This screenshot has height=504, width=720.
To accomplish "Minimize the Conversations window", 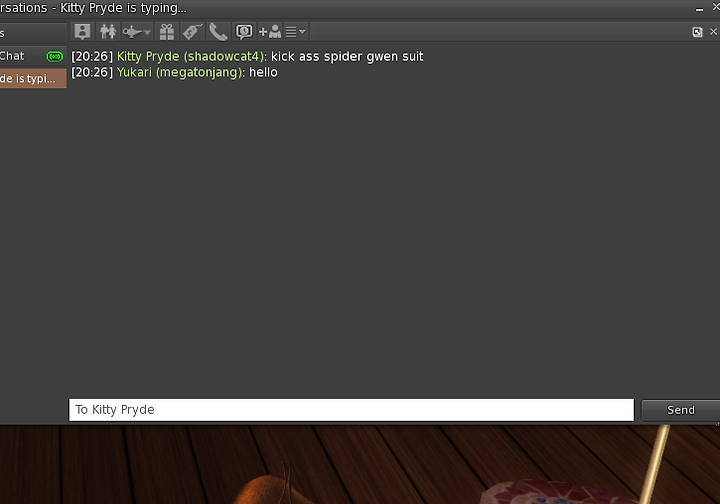I will pyautogui.click(x=699, y=9).
